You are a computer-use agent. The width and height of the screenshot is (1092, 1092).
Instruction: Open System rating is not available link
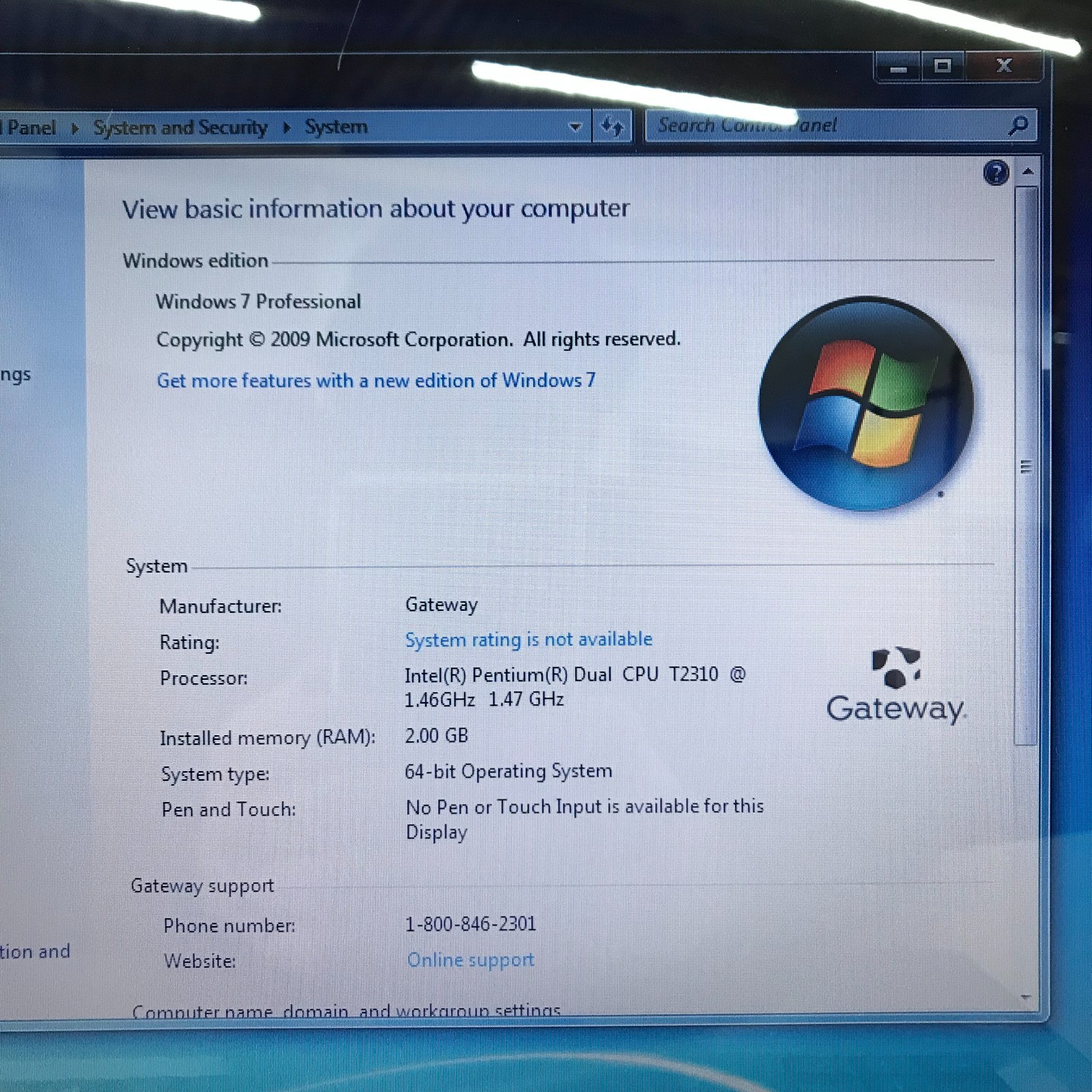point(529,640)
